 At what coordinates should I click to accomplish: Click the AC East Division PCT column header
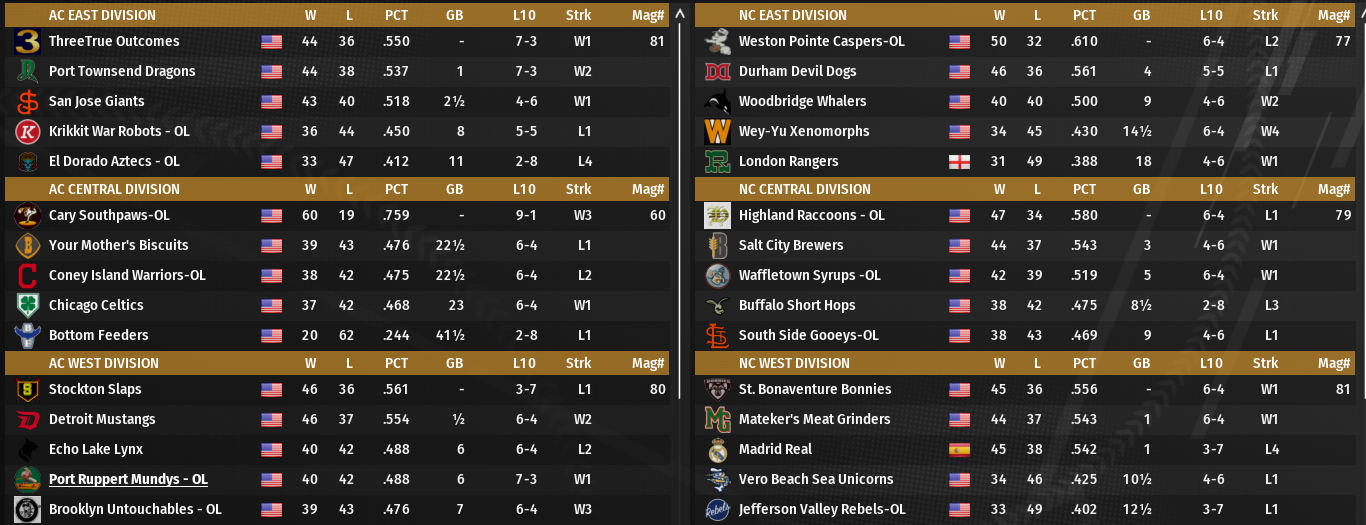[396, 16]
